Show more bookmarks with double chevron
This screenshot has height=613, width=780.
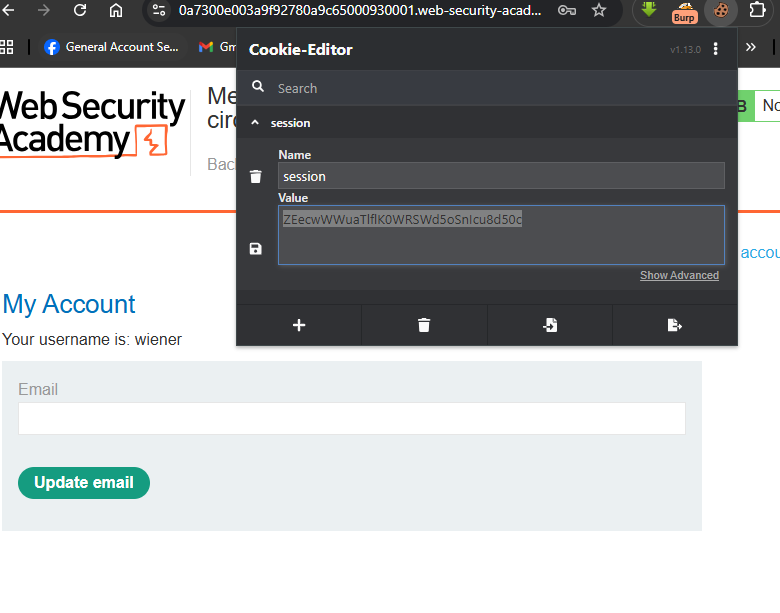(751, 47)
